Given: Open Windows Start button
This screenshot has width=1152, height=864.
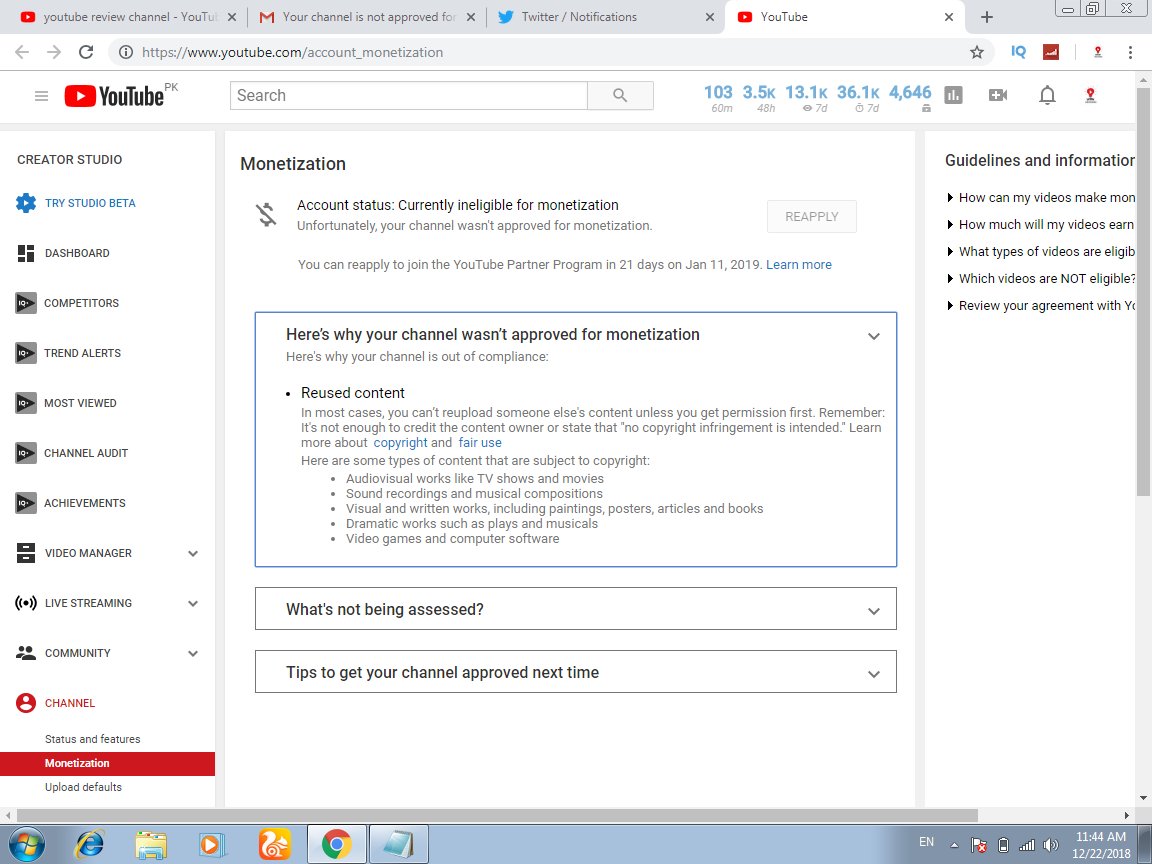Looking at the screenshot, I should pyautogui.click(x=26, y=843).
